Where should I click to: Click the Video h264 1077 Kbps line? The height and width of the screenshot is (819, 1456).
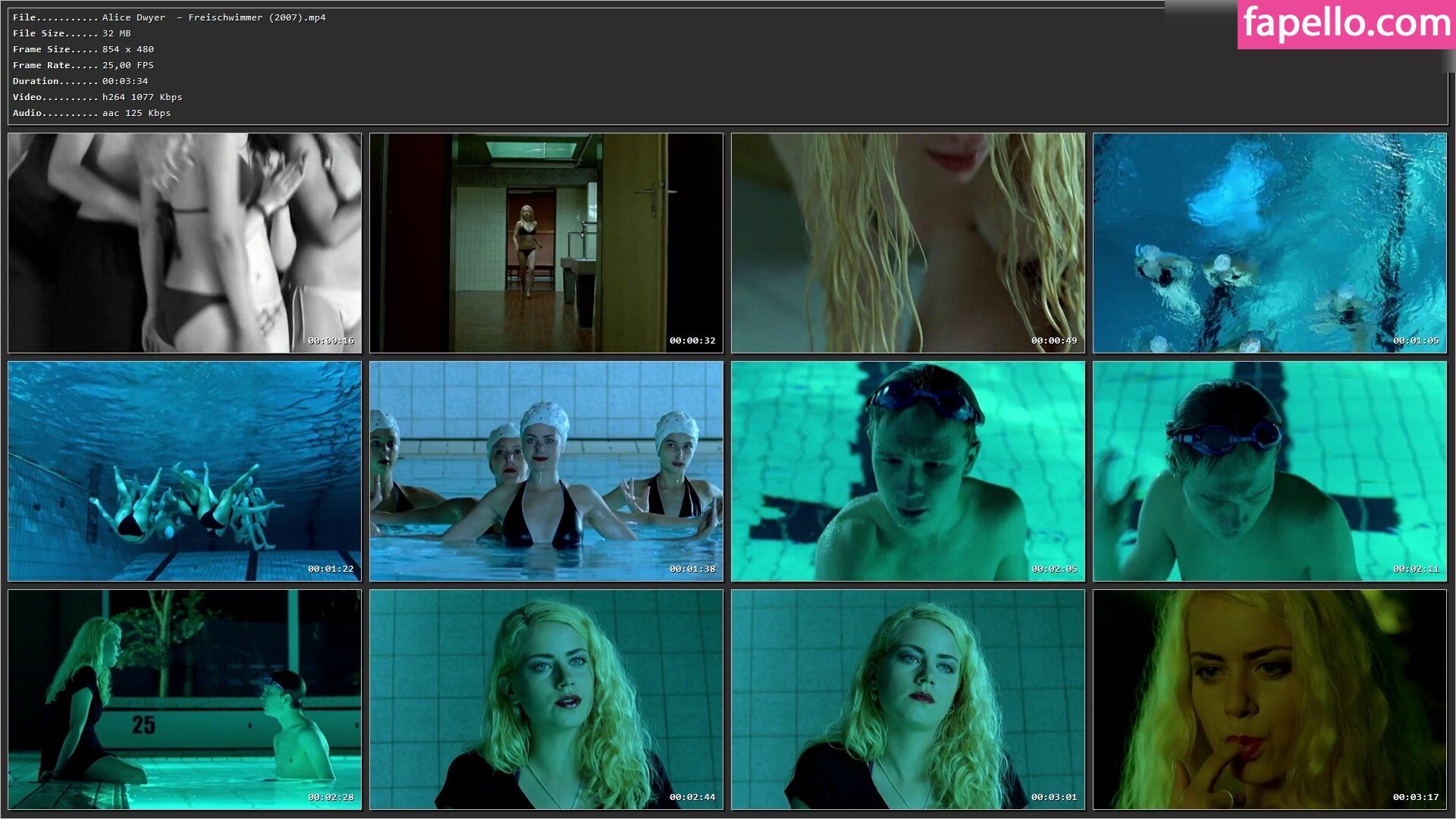click(97, 97)
